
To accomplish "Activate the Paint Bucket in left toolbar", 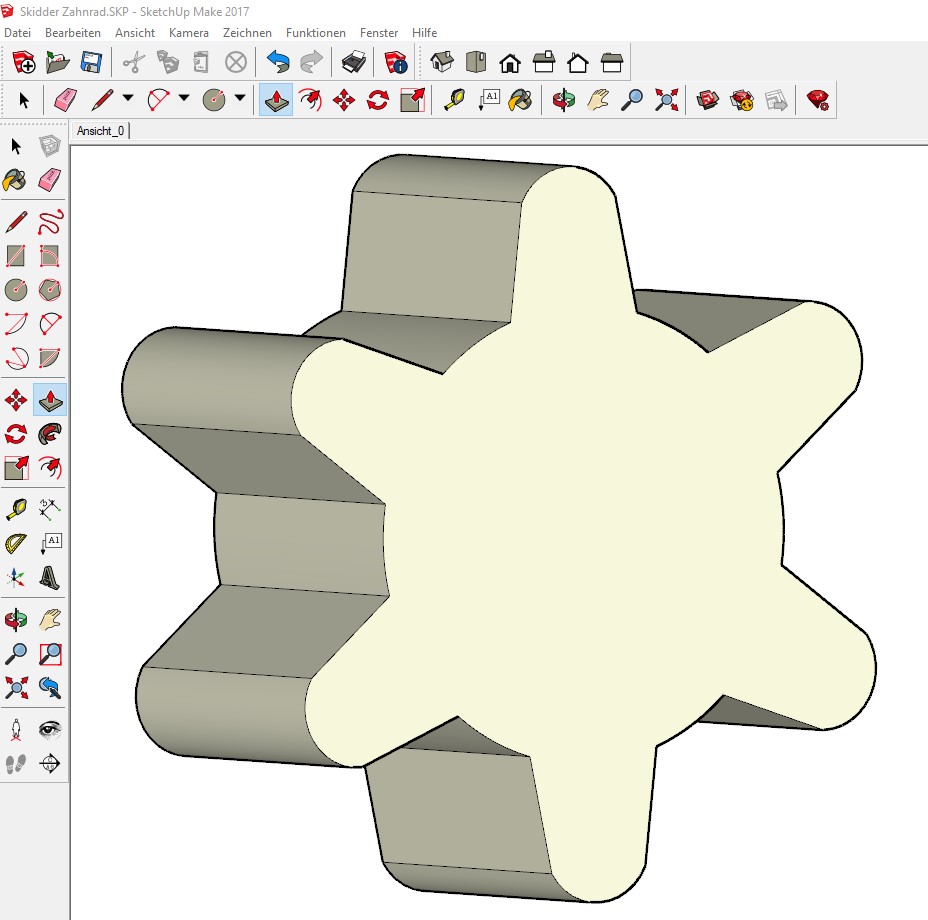I will tap(16, 180).
